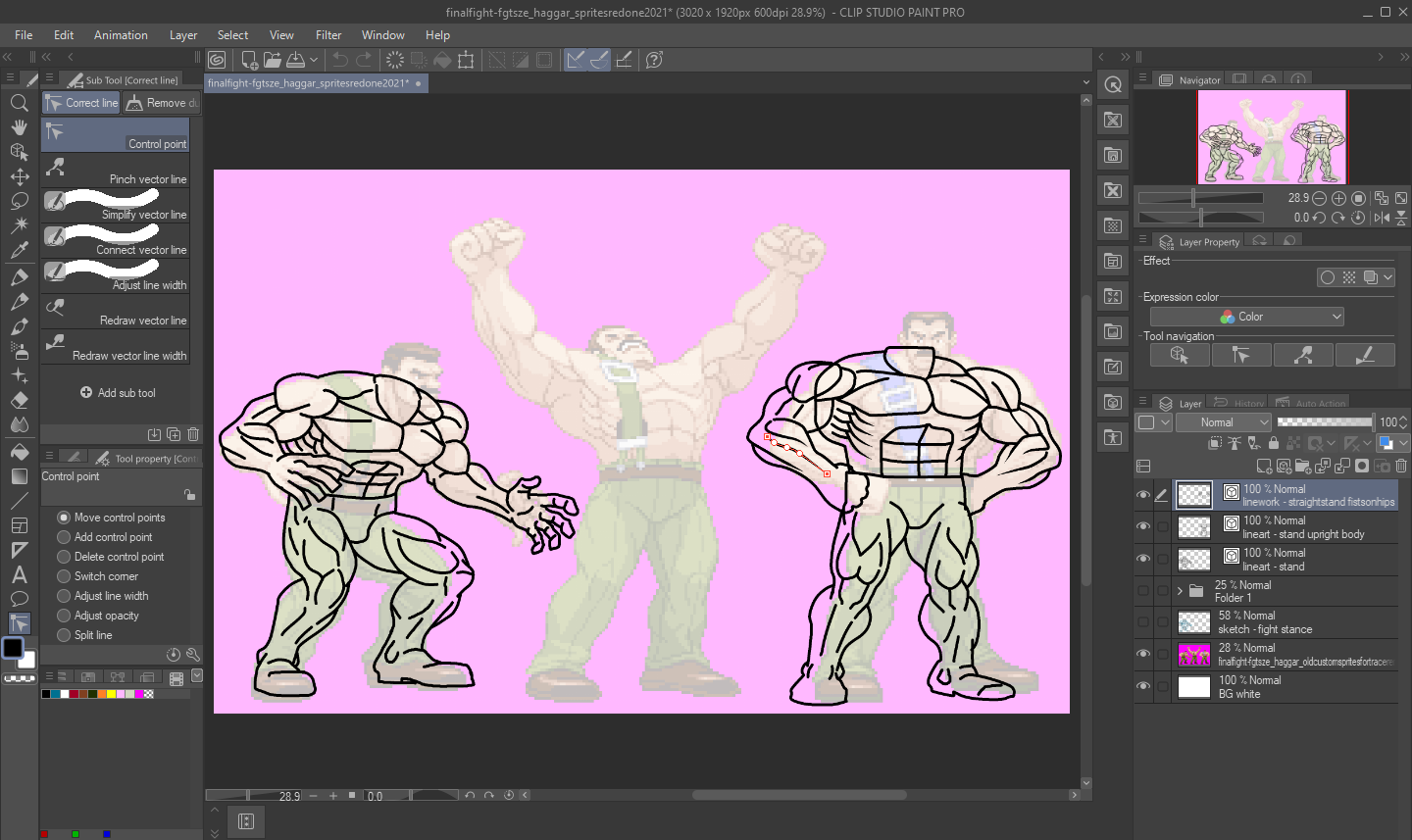This screenshot has height=840, width=1412.
Task: Click the Redo arrow
Action: click(363, 60)
